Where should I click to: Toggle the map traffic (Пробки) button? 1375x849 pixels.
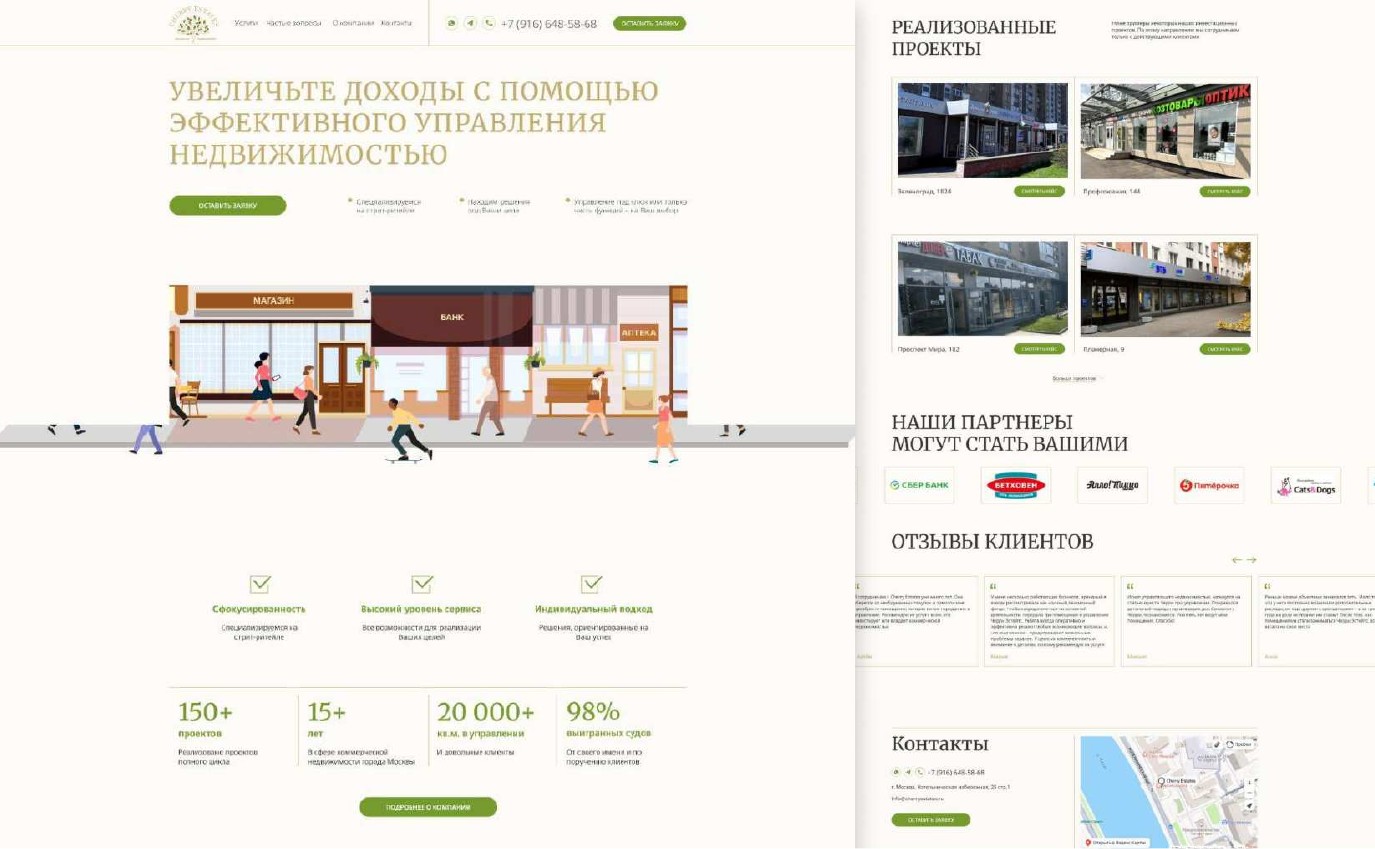click(x=1240, y=744)
